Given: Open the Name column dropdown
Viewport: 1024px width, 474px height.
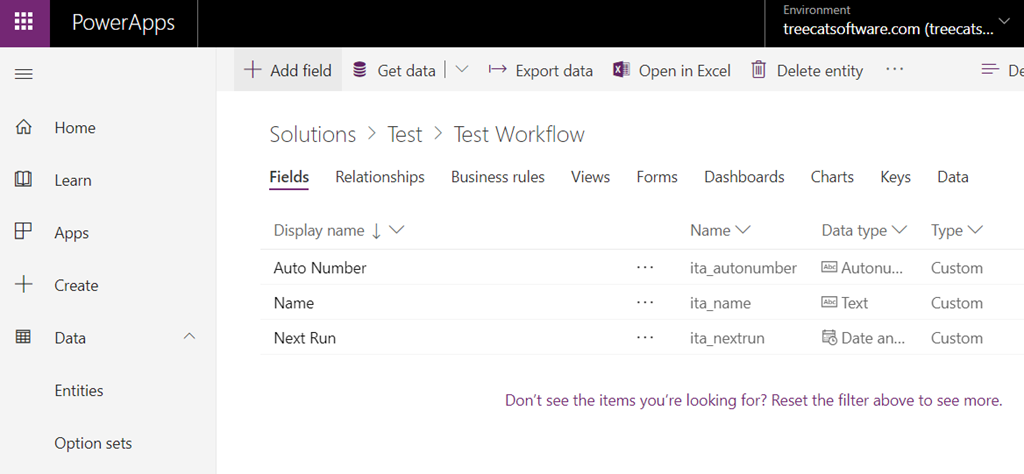Looking at the screenshot, I should click(x=743, y=230).
